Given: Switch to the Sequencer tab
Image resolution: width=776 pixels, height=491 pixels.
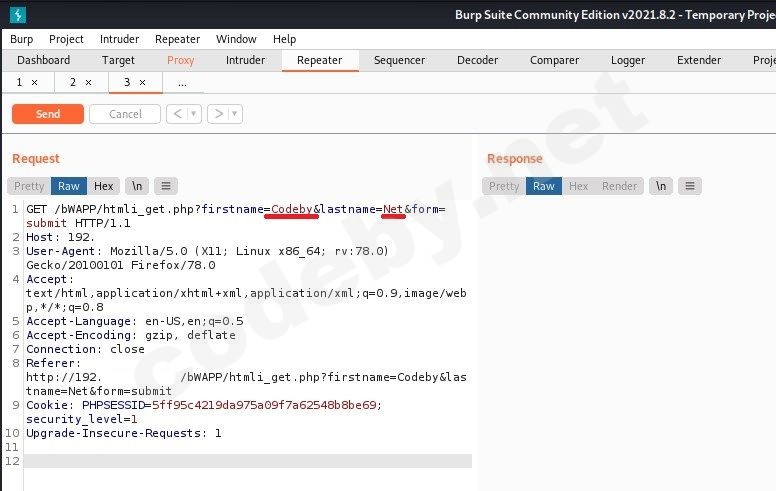Looking at the screenshot, I should pyautogui.click(x=399, y=60).
